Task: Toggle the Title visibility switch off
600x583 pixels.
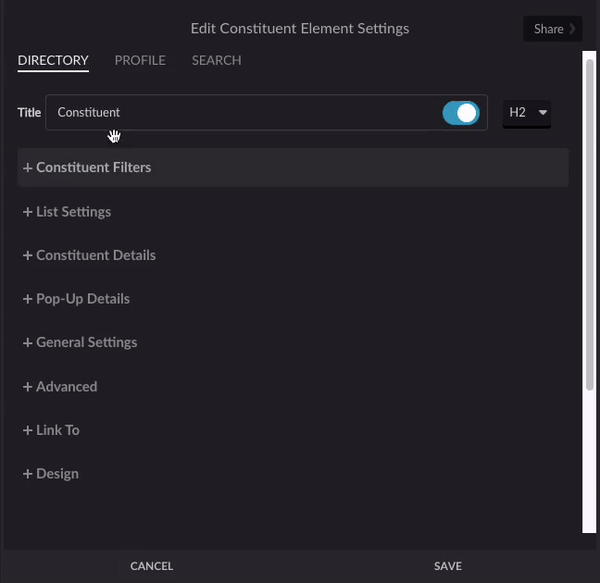Action: click(x=461, y=113)
